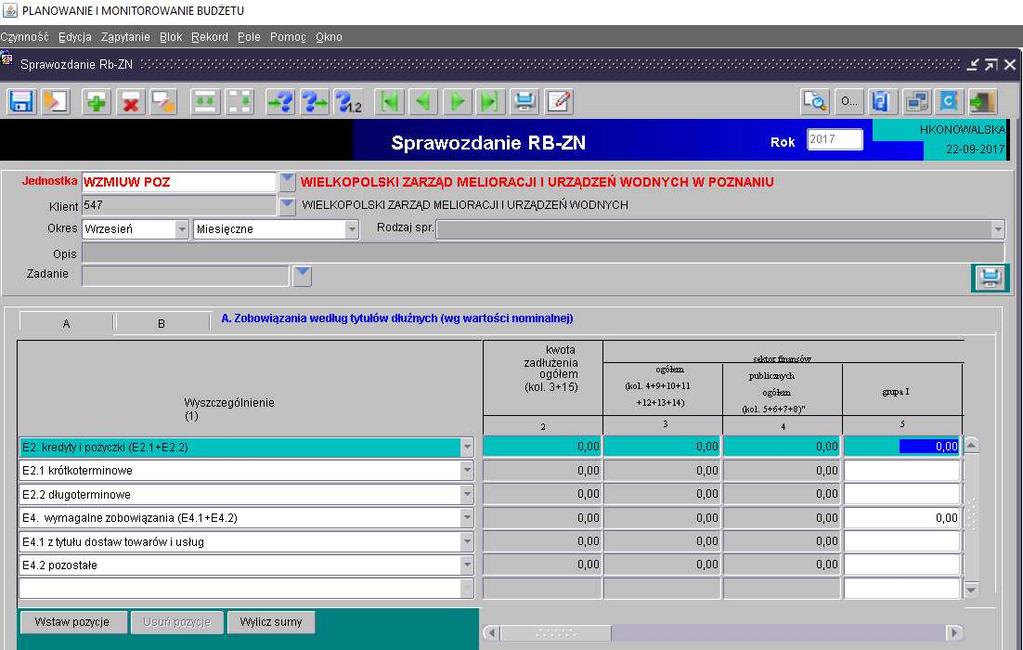This screenshot has height=650, width=1023.
Task: Click the toolbar printer icon
Action: (525, 102)
